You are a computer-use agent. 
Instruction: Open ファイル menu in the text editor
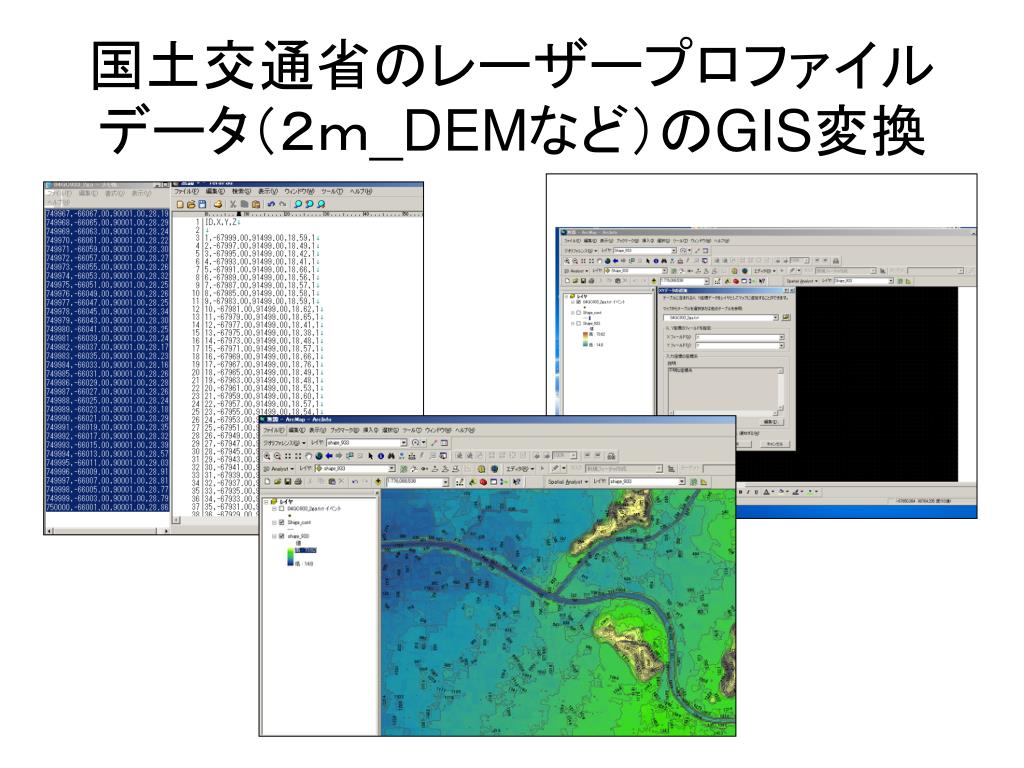(186, 191)
